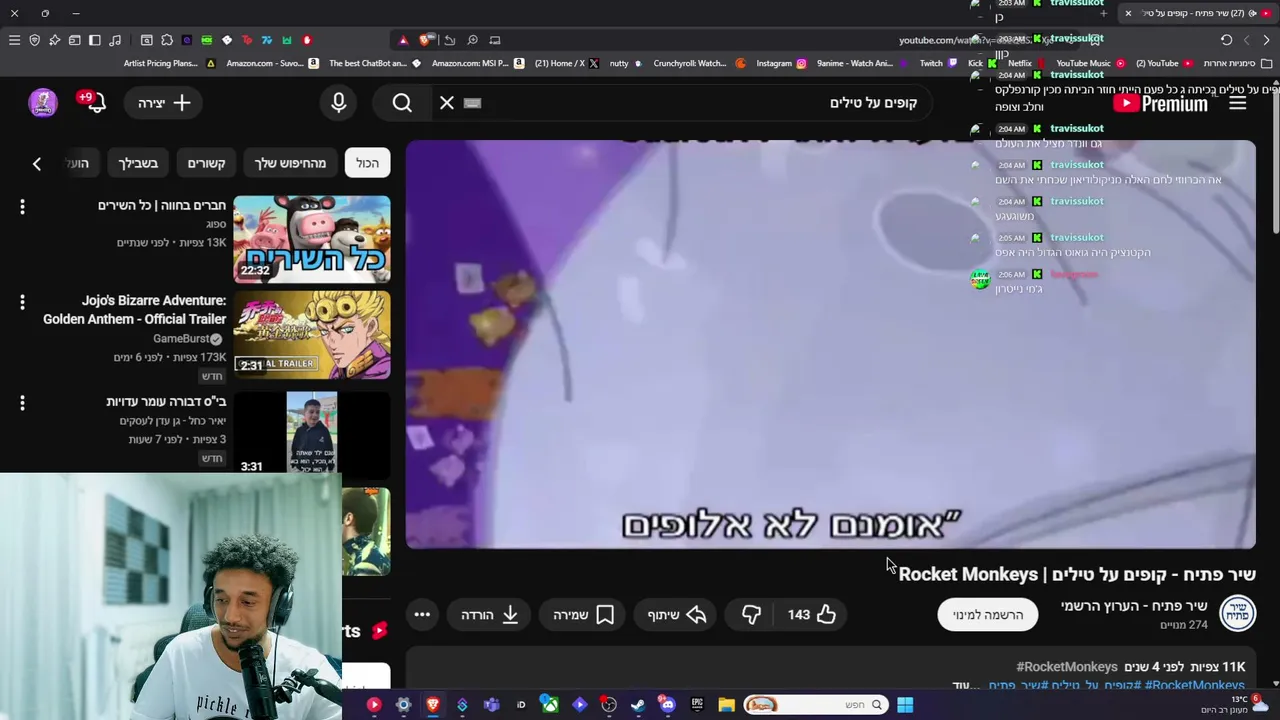
Task: Click the שיתוף share button
Action: [x=677, y=615]
